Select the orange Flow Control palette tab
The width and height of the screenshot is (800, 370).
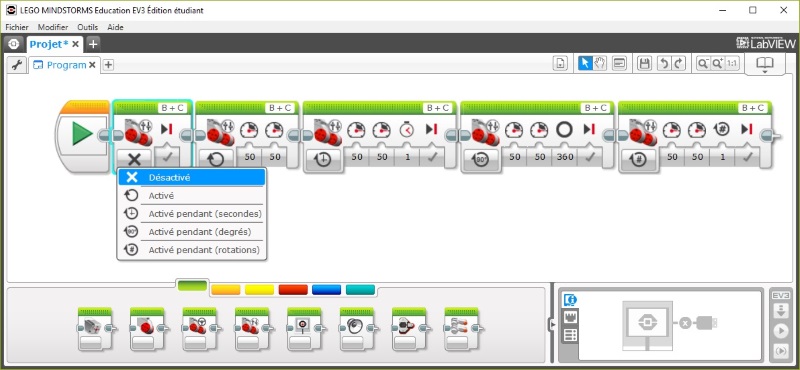point(226,290)
